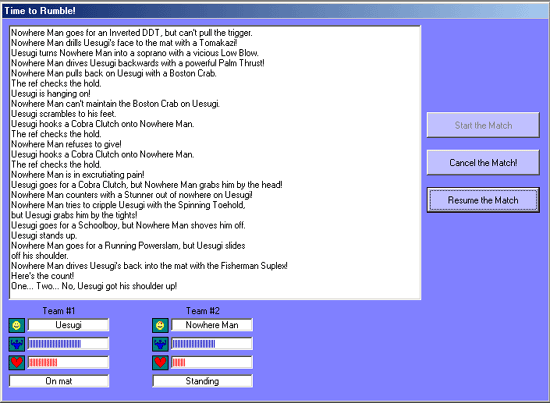Image resolution: width=550 pixels, height=403 pixels.
Task: Click the Time to Rumble! title bar
Action: (x=275, y=11)
